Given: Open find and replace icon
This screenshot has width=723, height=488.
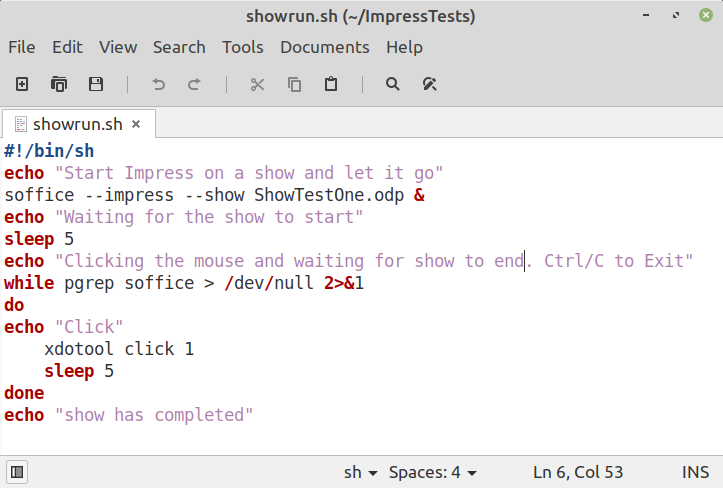Looking at the screenshot, I should (x=429, y=84).
